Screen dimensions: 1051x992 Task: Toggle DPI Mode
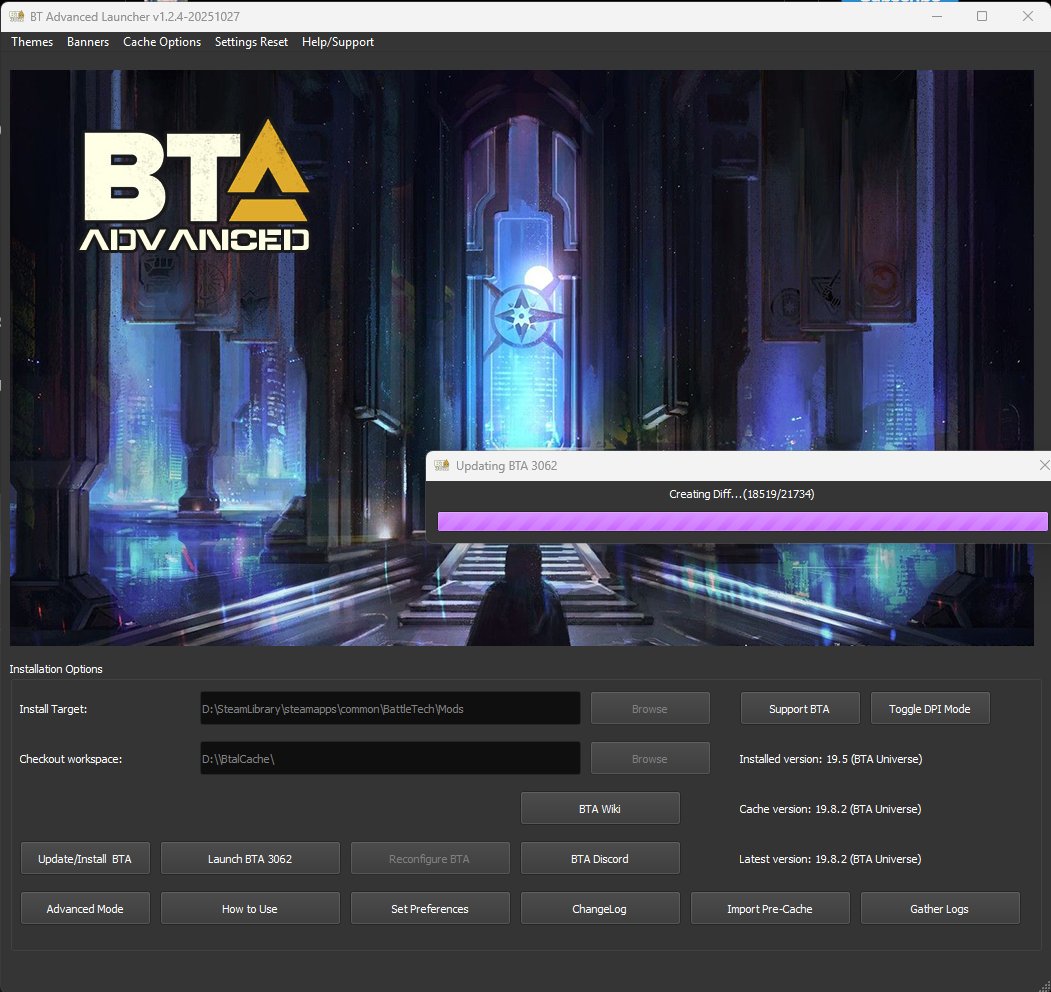tap(929, 708)
